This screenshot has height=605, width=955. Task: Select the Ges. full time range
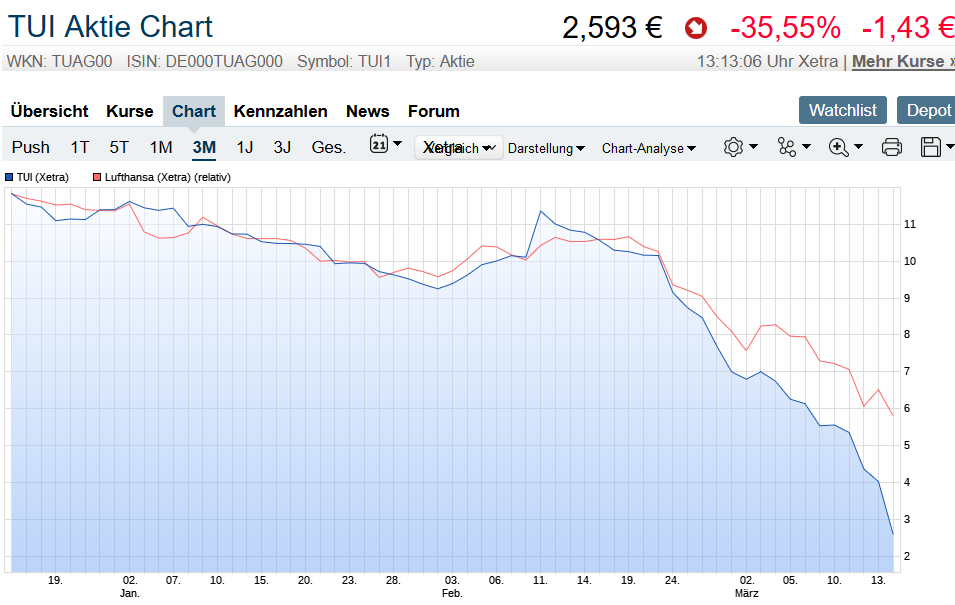click(x=329, y=147)
